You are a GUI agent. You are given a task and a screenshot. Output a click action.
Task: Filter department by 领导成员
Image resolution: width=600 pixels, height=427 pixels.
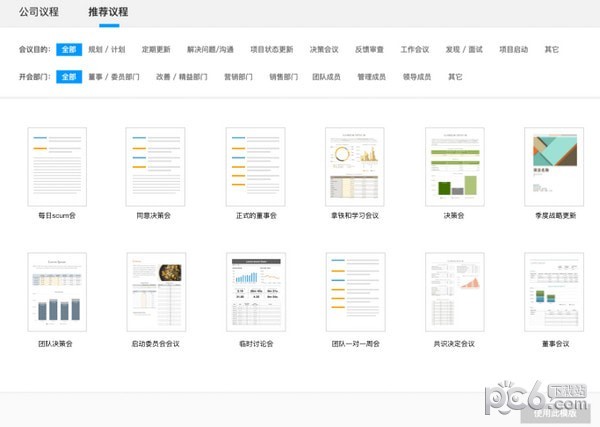[x=416, y=77]
